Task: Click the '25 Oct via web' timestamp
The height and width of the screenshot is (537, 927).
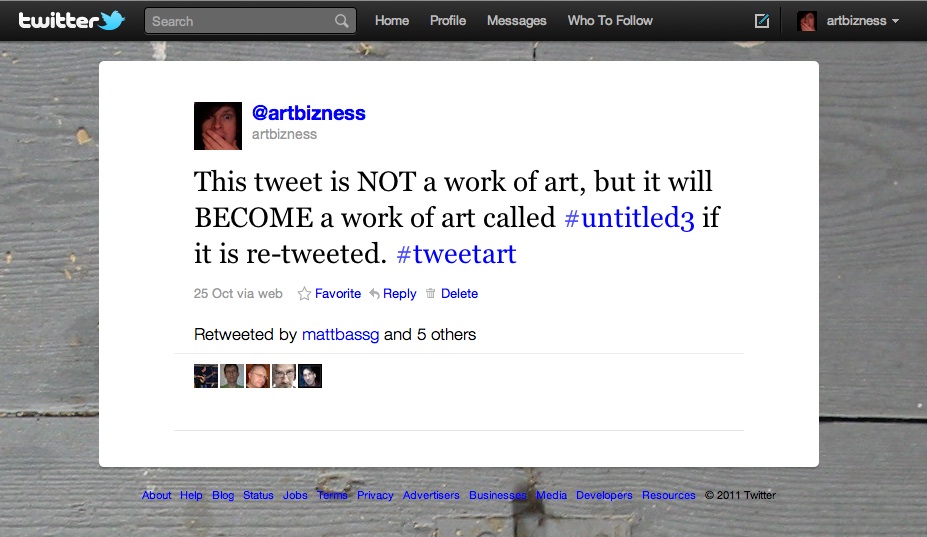Action: tap(238, 294)
